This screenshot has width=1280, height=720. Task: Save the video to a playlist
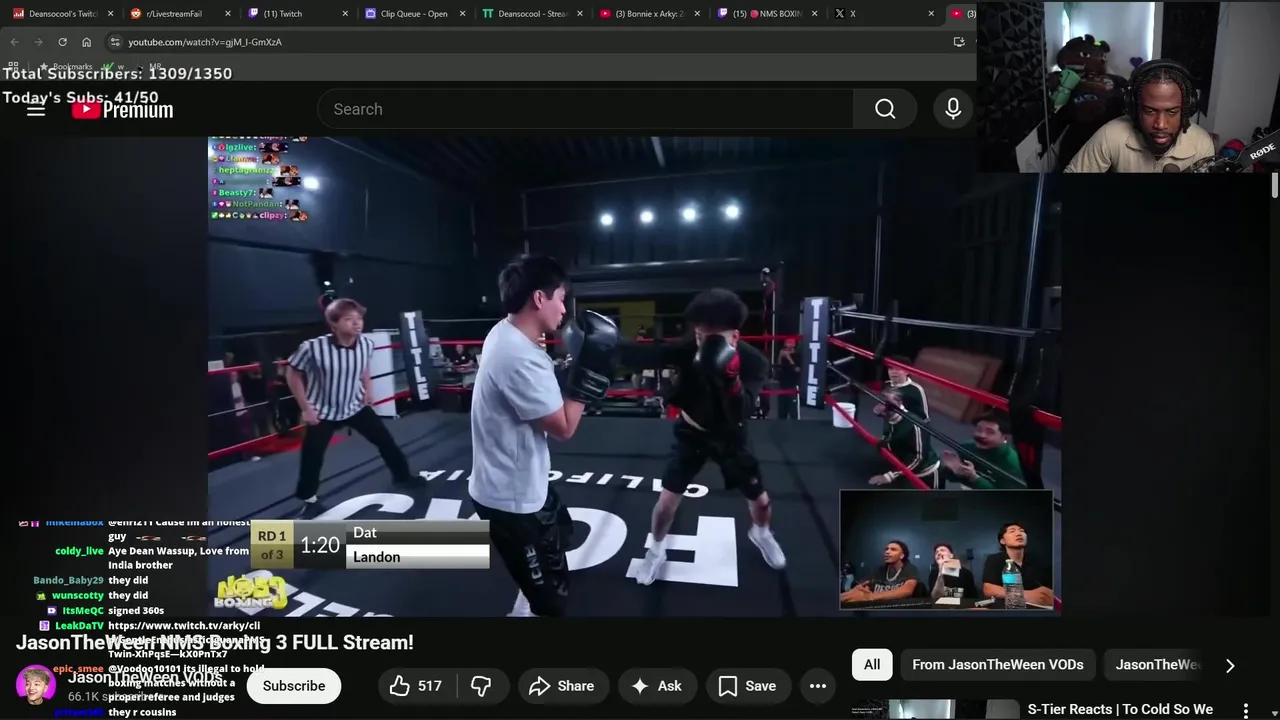[x=746, y=686]
